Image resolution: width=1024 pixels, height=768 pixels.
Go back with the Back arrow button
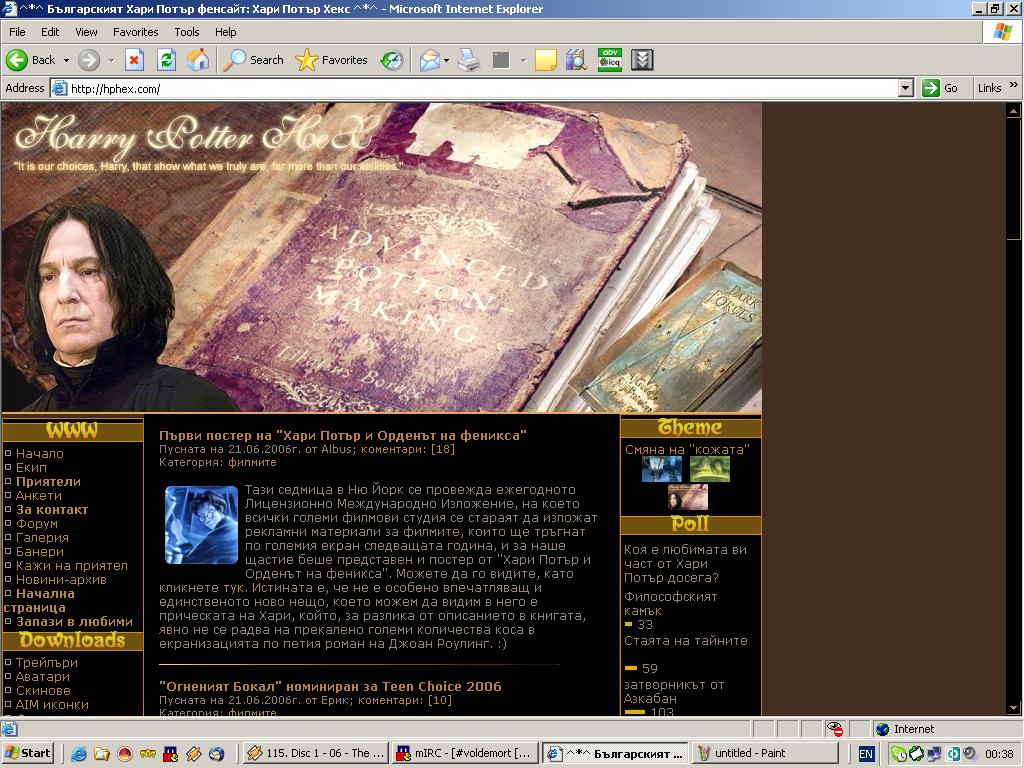(x=31, y=60)
